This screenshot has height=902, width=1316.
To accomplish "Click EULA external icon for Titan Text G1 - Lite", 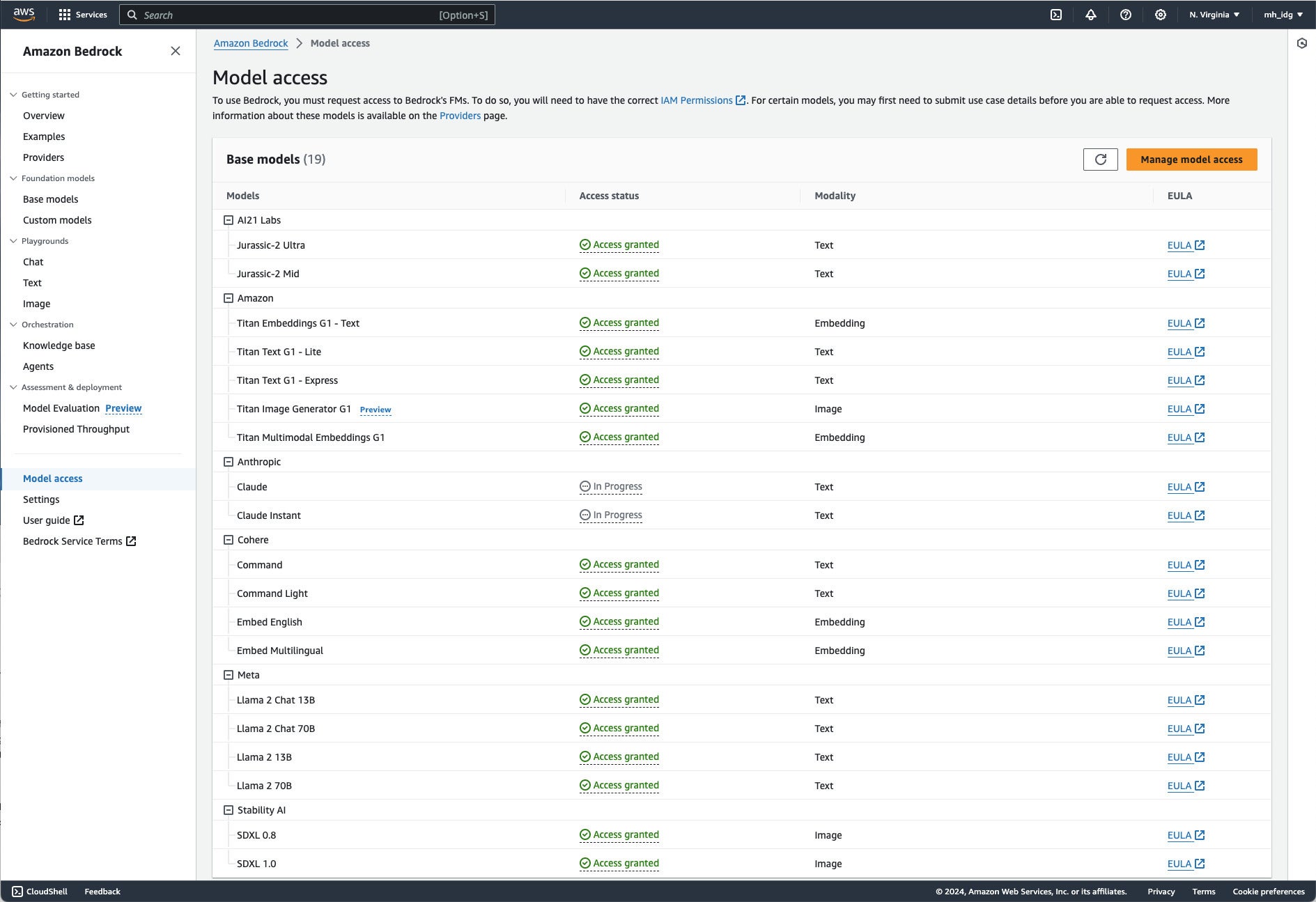I will [1200, 352].
